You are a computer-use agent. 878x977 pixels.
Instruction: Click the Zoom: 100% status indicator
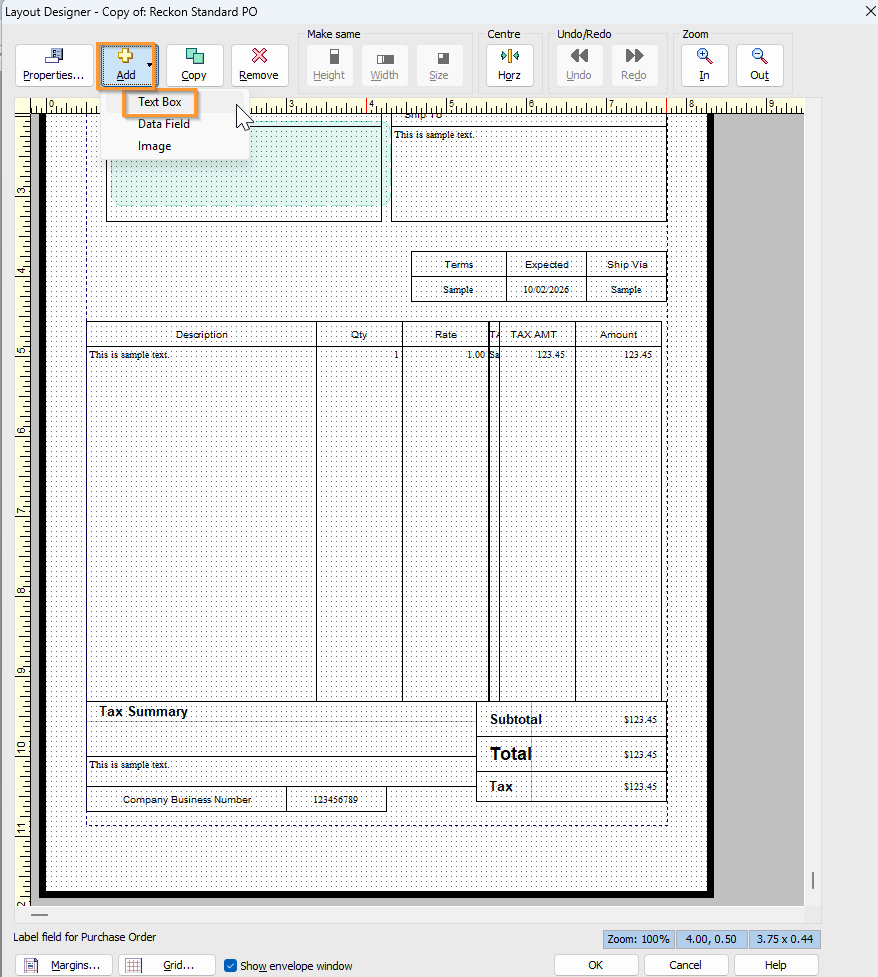point(639,939)
